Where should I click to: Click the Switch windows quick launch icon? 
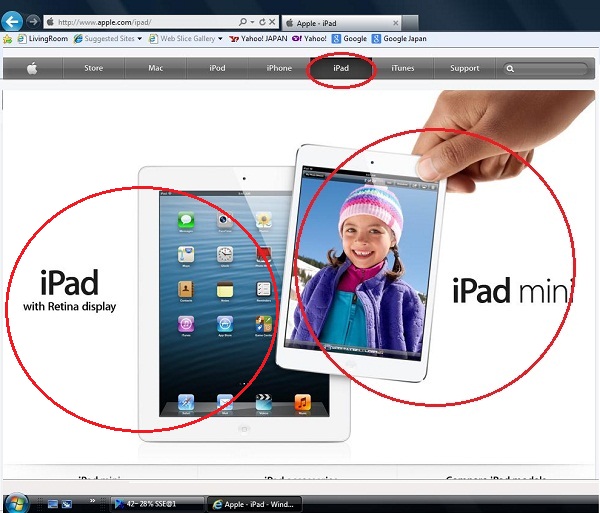click(67, 504)
